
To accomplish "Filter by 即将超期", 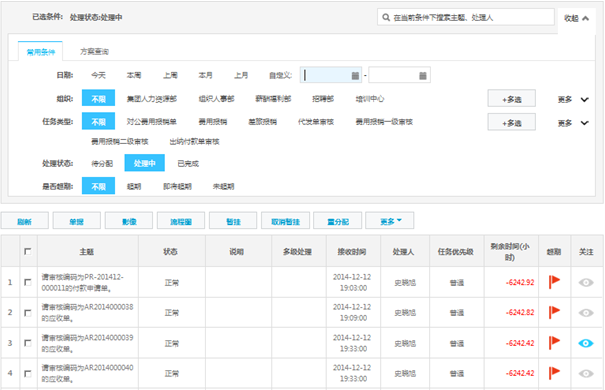I will click(177, 186).
